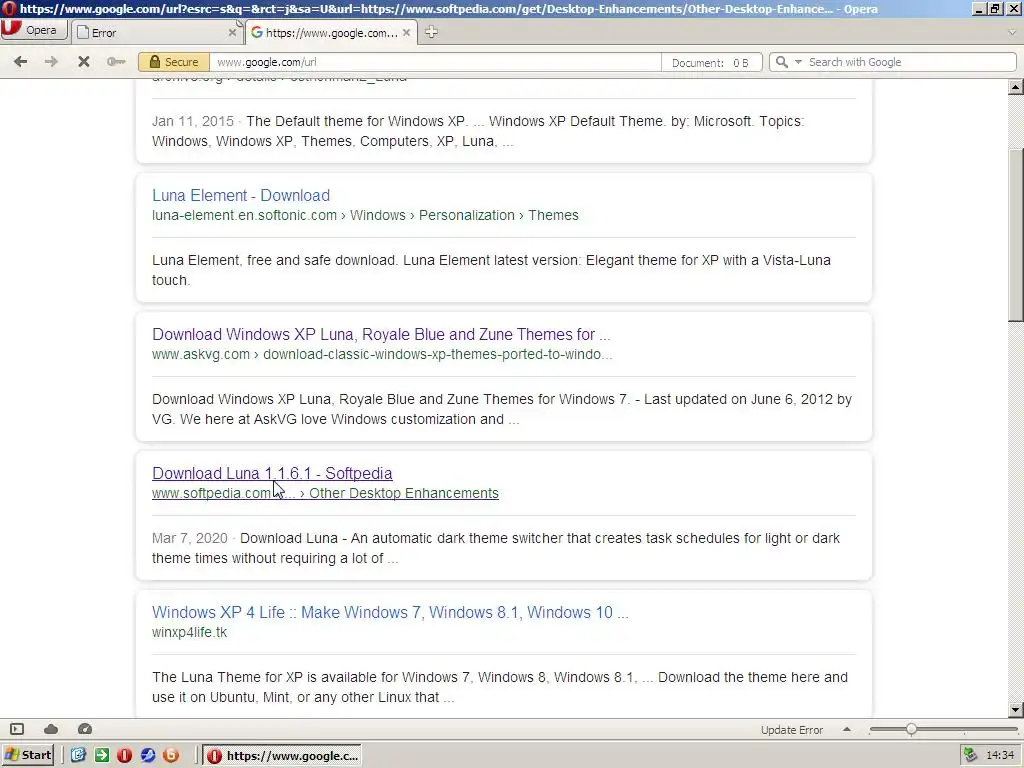This screenshot has width=1024, height=768.
Task: Launch Opera from quick launch
Action: pos(125,756)
